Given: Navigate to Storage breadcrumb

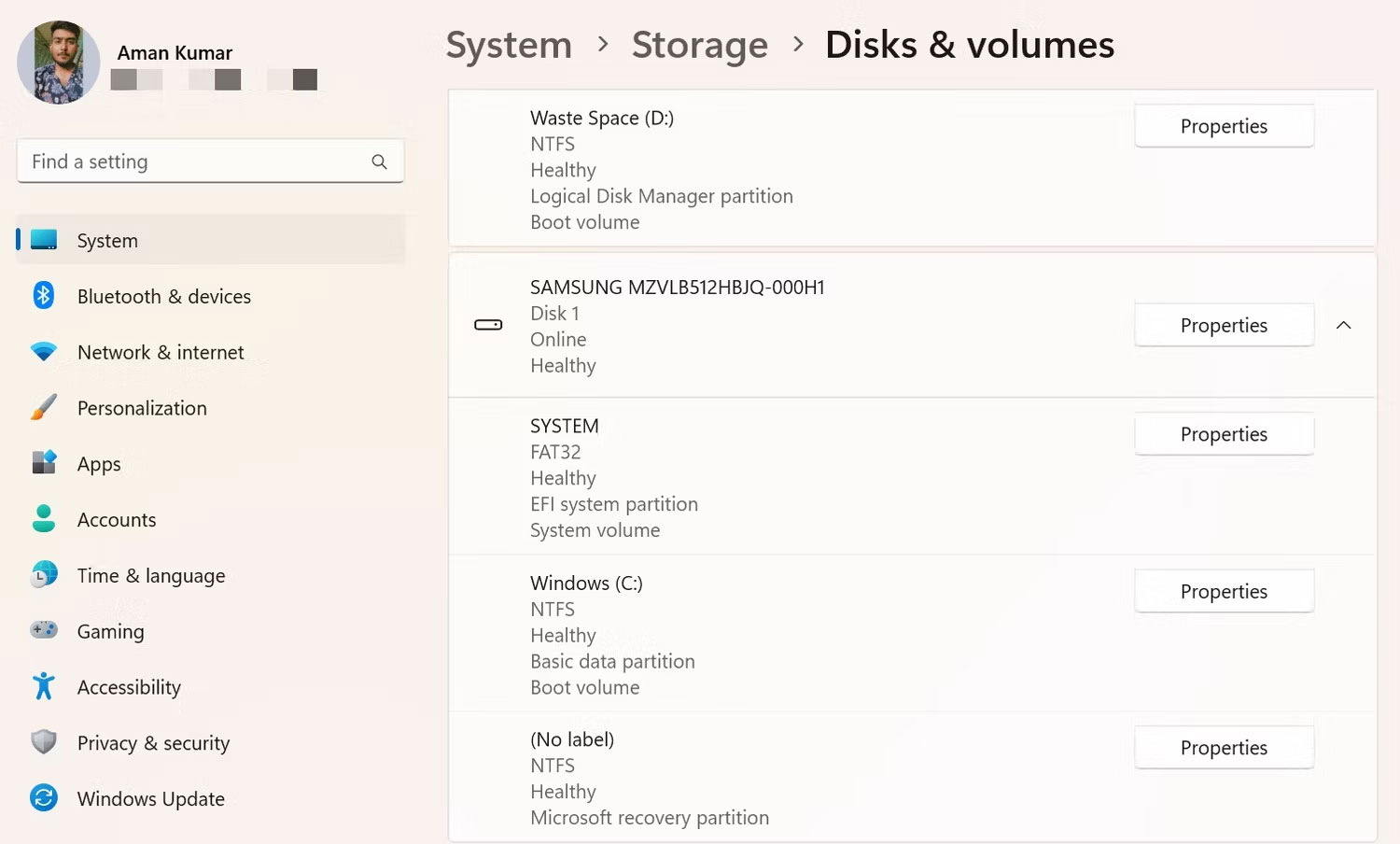Looking at the screenshot, I should coord(700,45).
